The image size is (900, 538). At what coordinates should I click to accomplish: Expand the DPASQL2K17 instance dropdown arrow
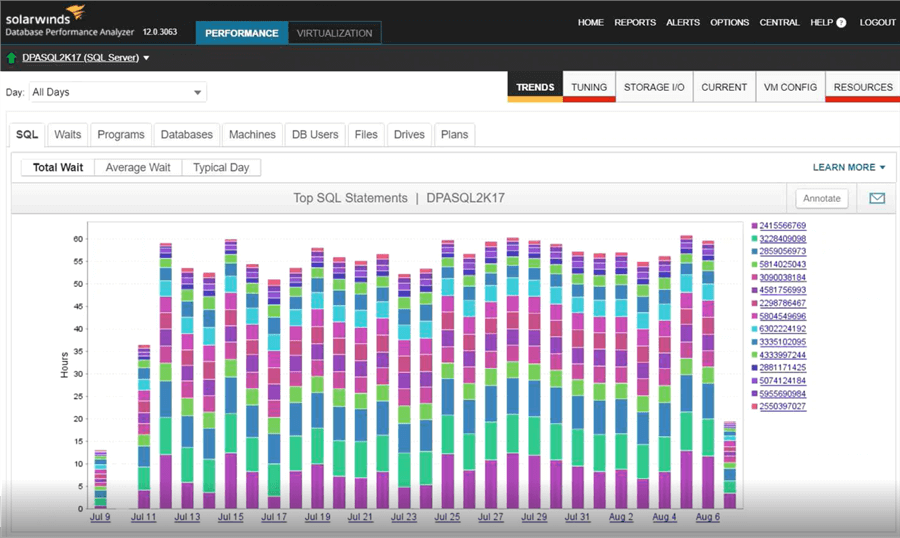pos(146,57)
